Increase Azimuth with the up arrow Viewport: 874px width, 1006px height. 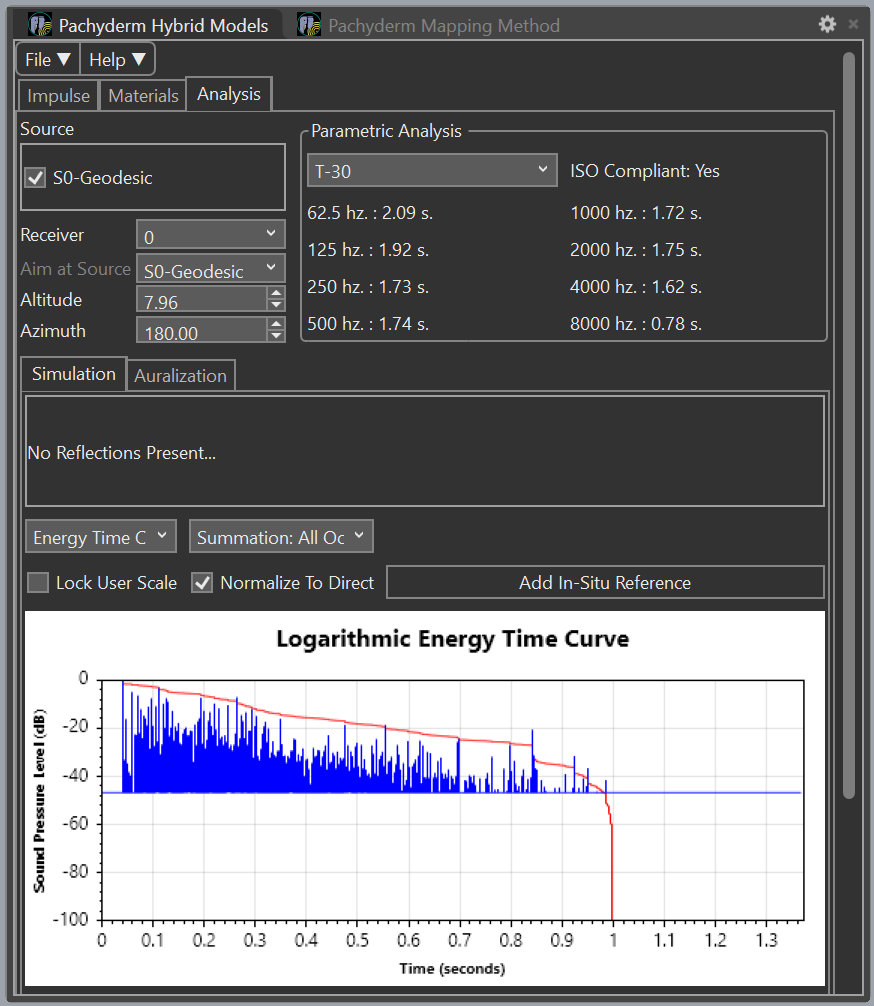tap(276, 325)
